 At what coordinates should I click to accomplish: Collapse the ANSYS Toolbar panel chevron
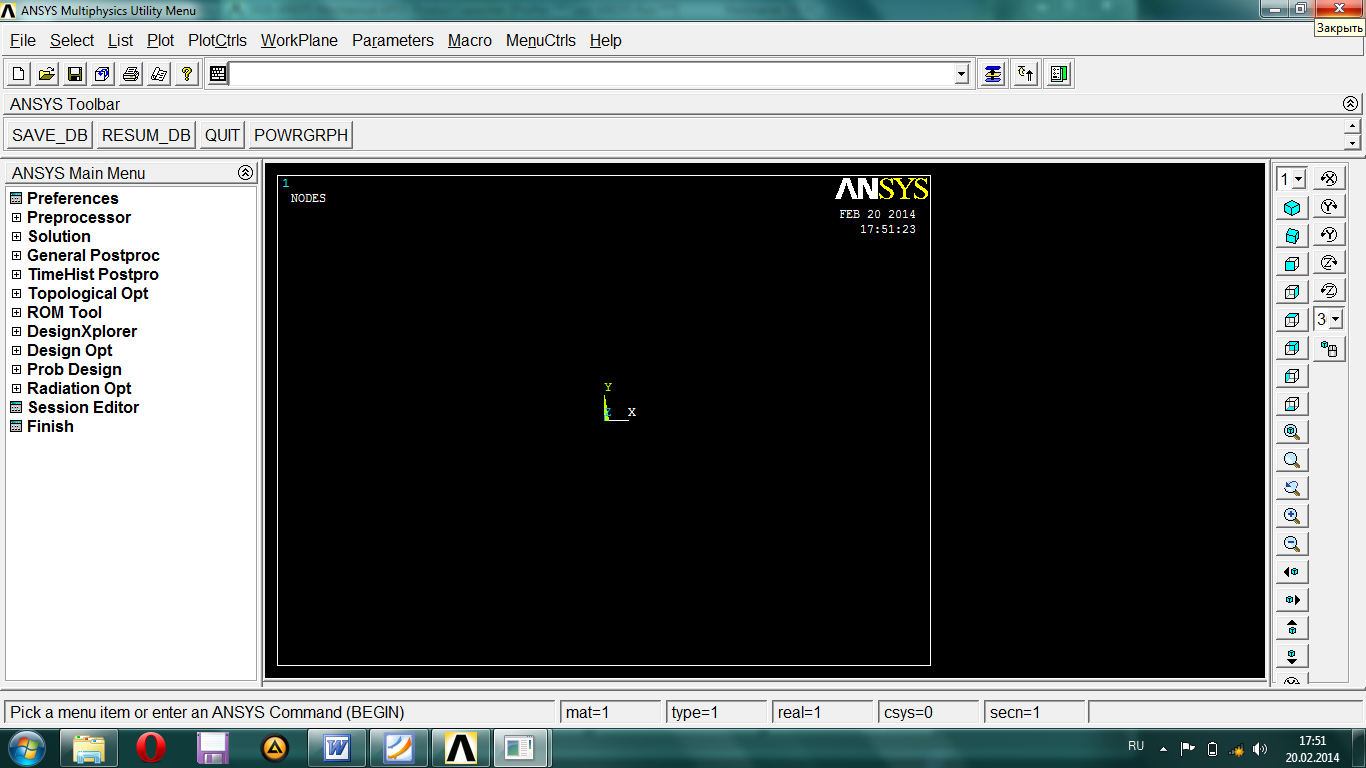click(x=1350, y=104)
